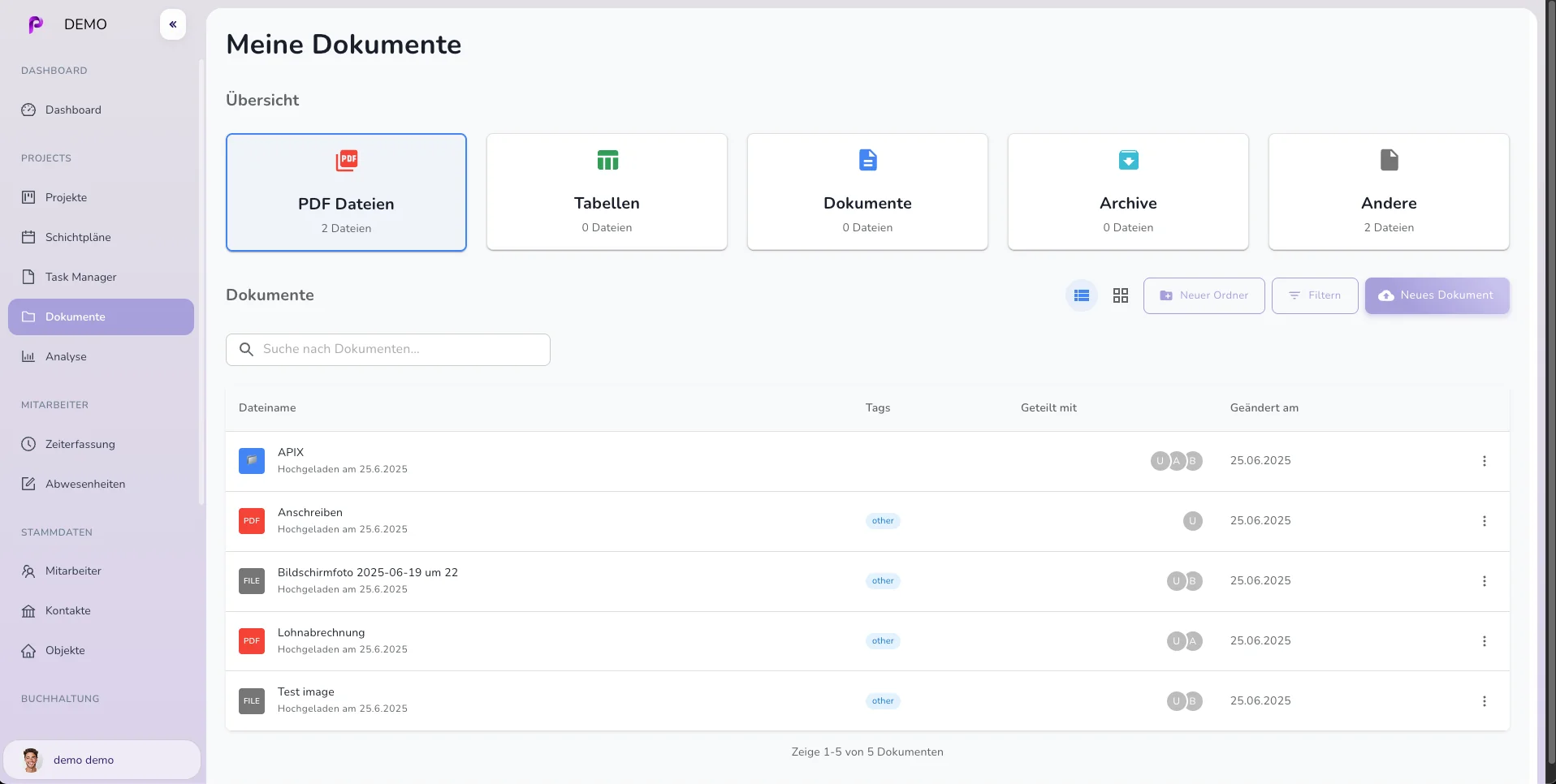Viewport: 1556px width, 784px height.
Task: Select the Archive file category
Action: click(1128, 192)
